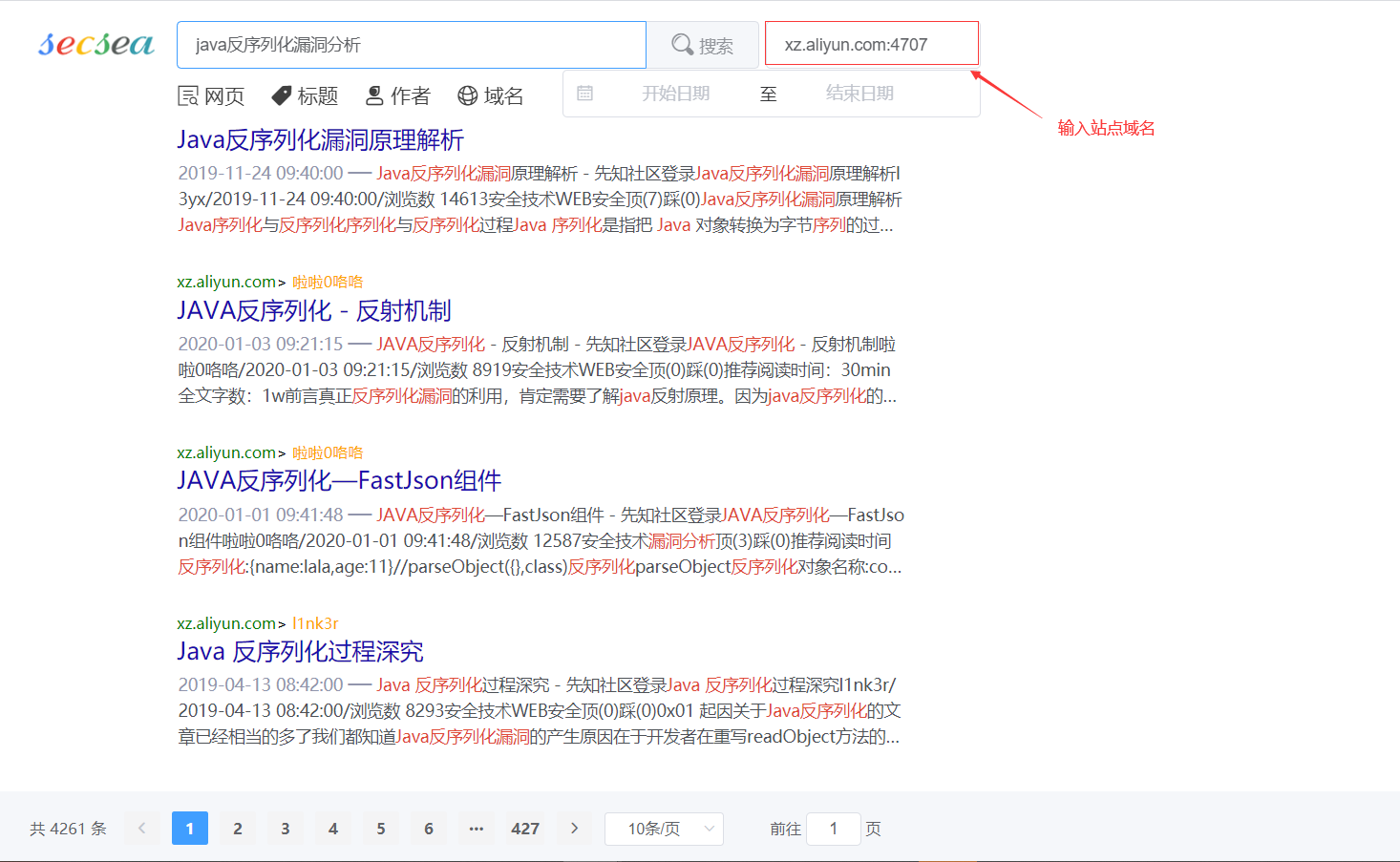The height and width of the screenshot is (862, 1400).
Task: Click author l1nk3r link
Action: pos(315,623)
